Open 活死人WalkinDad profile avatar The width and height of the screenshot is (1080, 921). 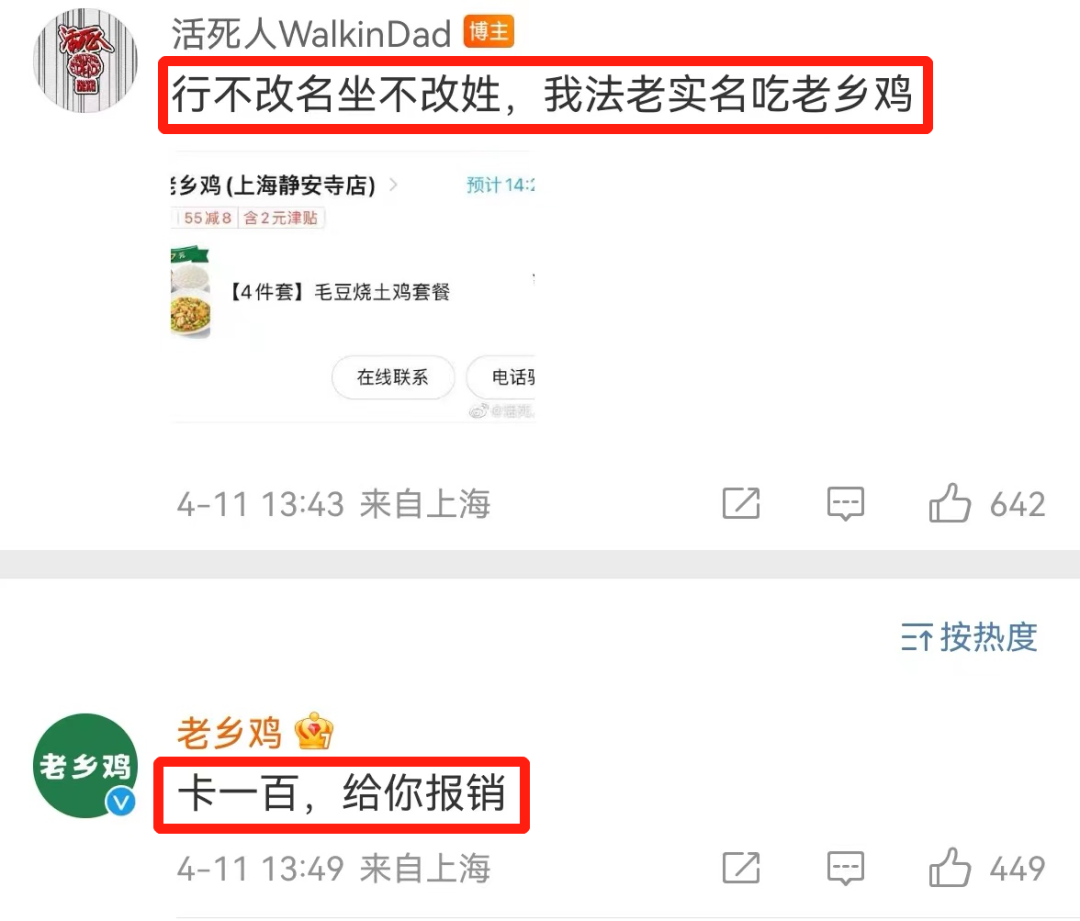click(x=85, y=61)
